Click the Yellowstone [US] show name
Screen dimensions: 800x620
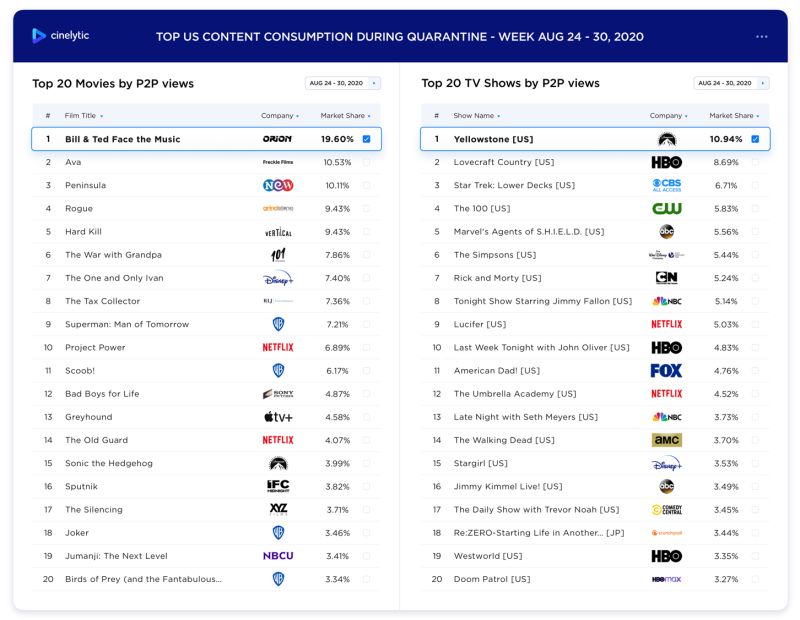coord(493,139)
